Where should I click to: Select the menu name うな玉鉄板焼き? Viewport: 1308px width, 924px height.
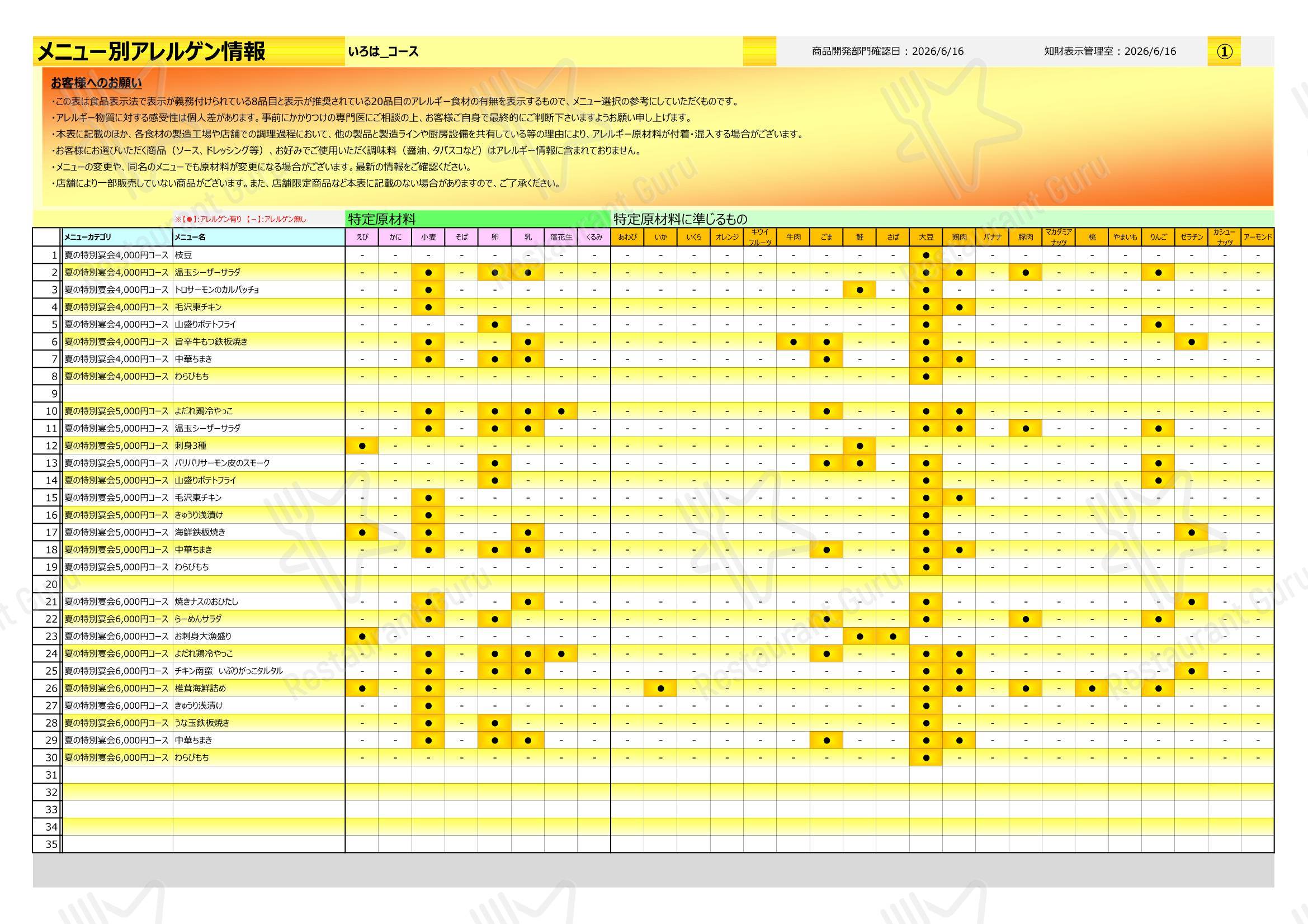pyautogui.click(x=202, y=723)
